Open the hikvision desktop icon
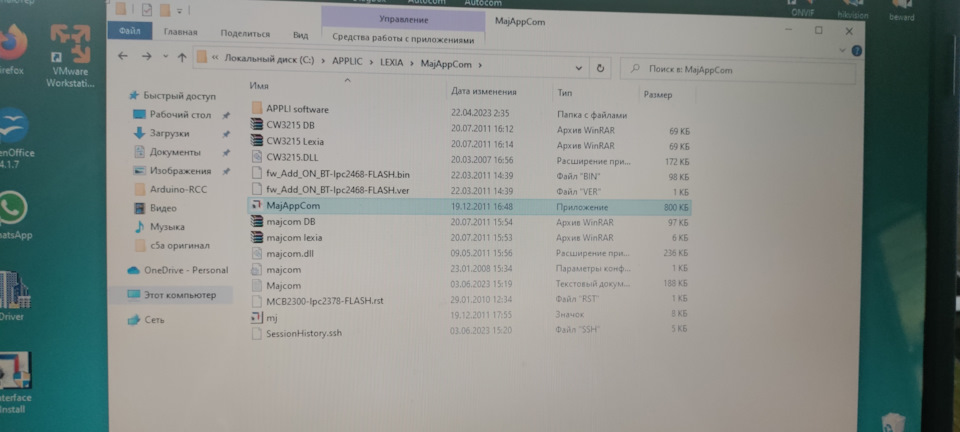 [853, 9]
